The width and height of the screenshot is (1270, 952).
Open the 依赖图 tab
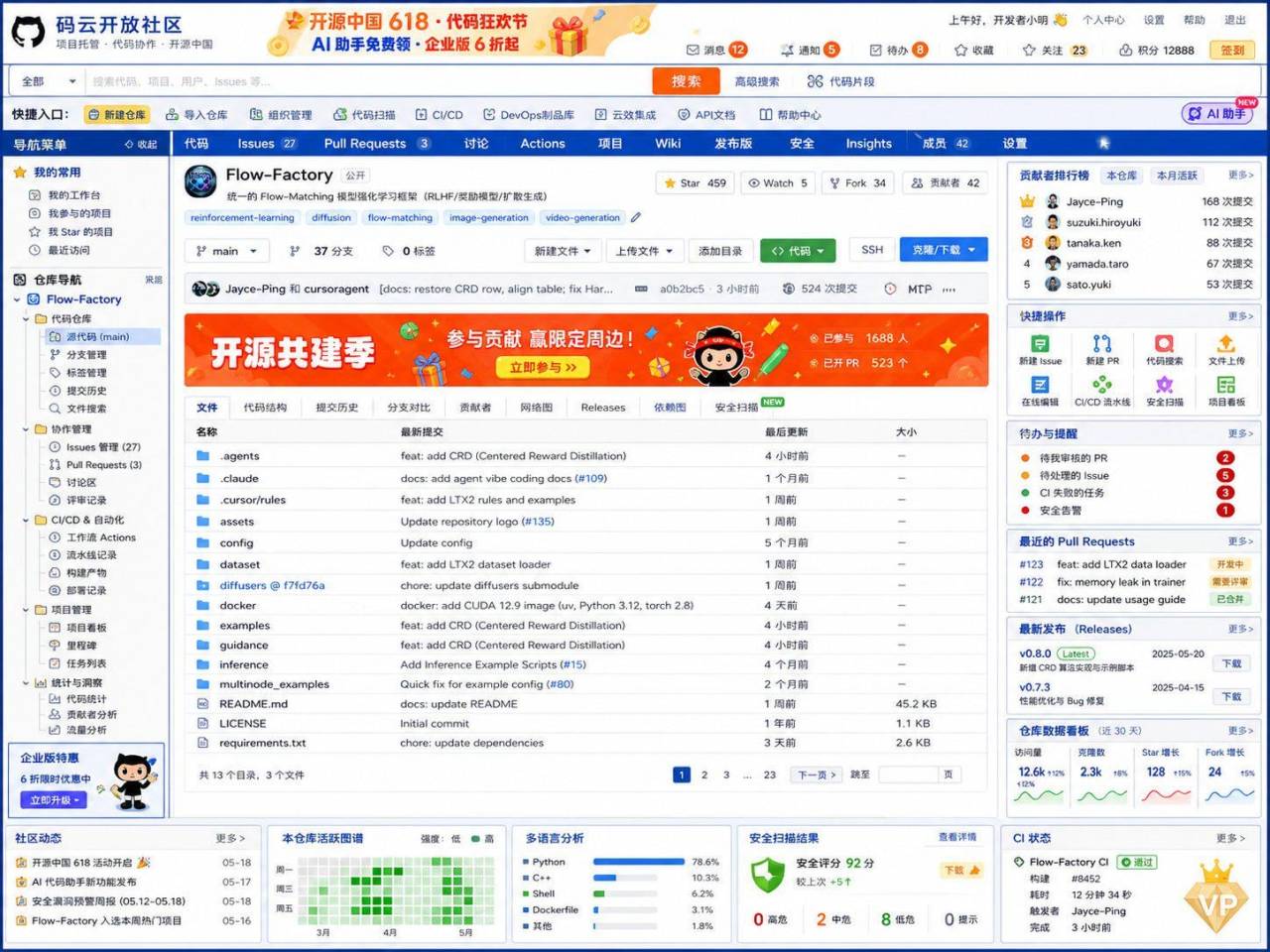[670, 407]
